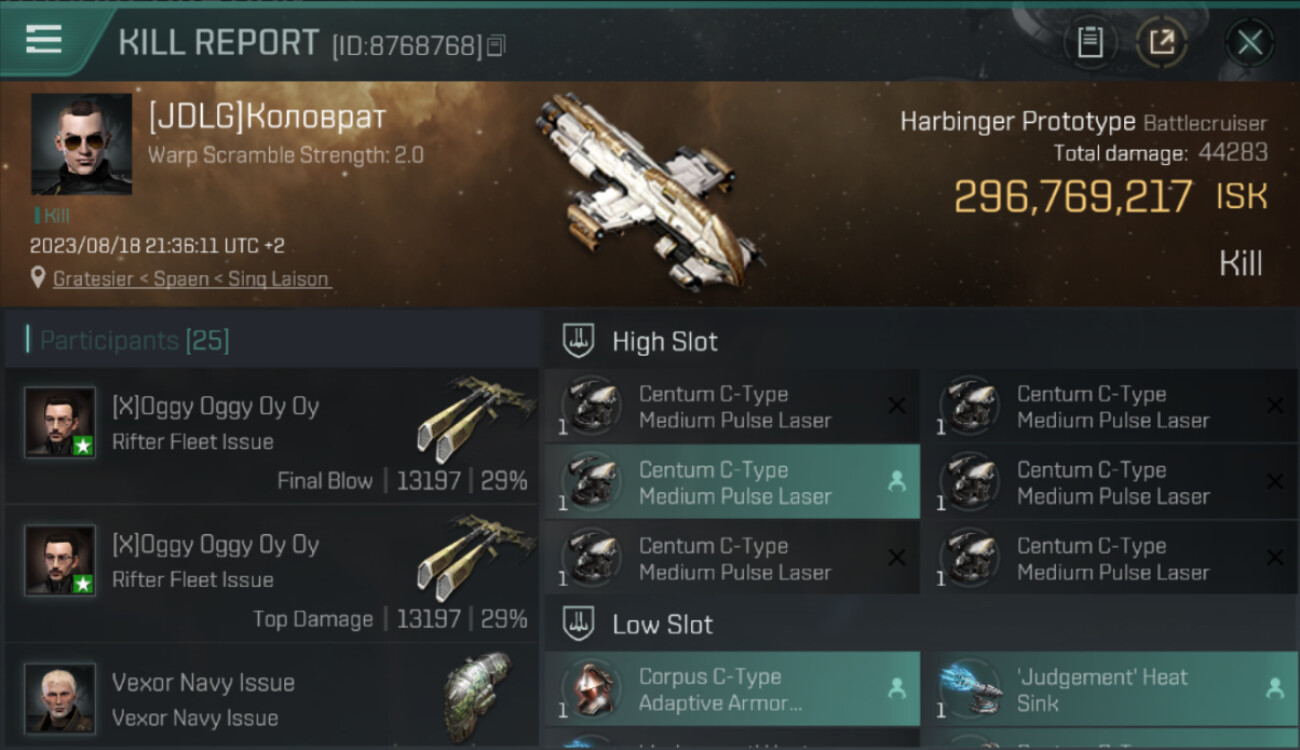Screen dimensions: 1300x750
Task: Copy the kill report ID
Action: [497, 45]
